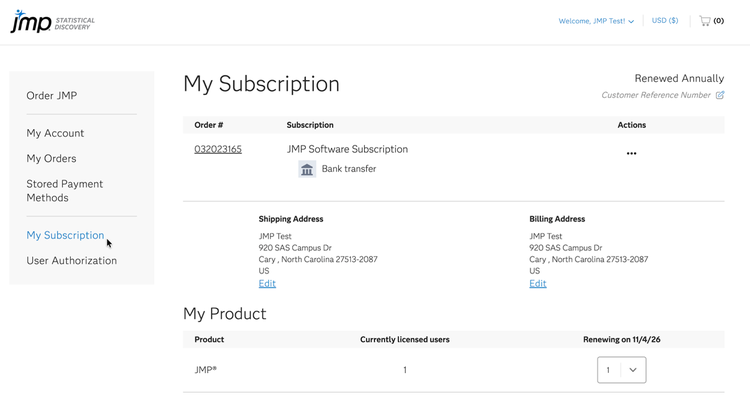The width and height of the screenshot is (750, 405).
Task: Open the licensed users quantity dropdown
Action: click(x=621, y=370)
